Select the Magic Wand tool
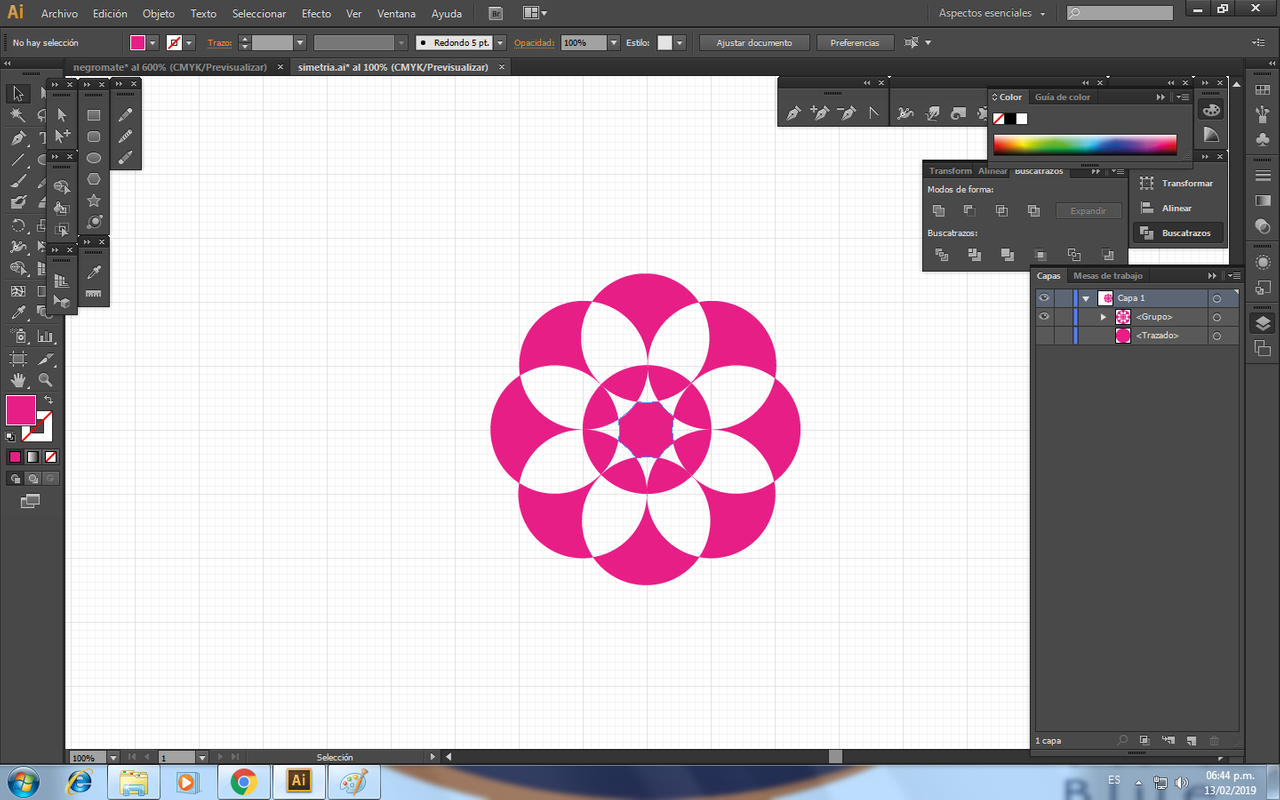 point(18,115)
